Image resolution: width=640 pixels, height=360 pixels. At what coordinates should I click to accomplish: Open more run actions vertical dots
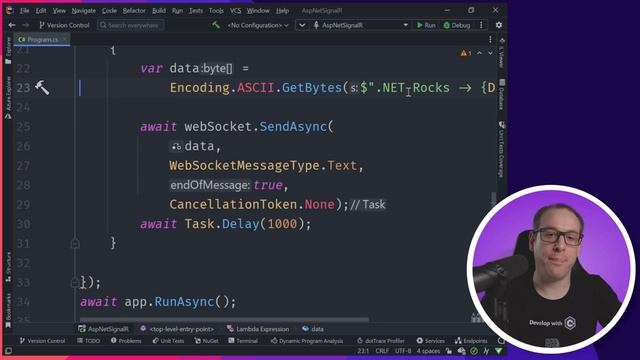pos(482,25)
